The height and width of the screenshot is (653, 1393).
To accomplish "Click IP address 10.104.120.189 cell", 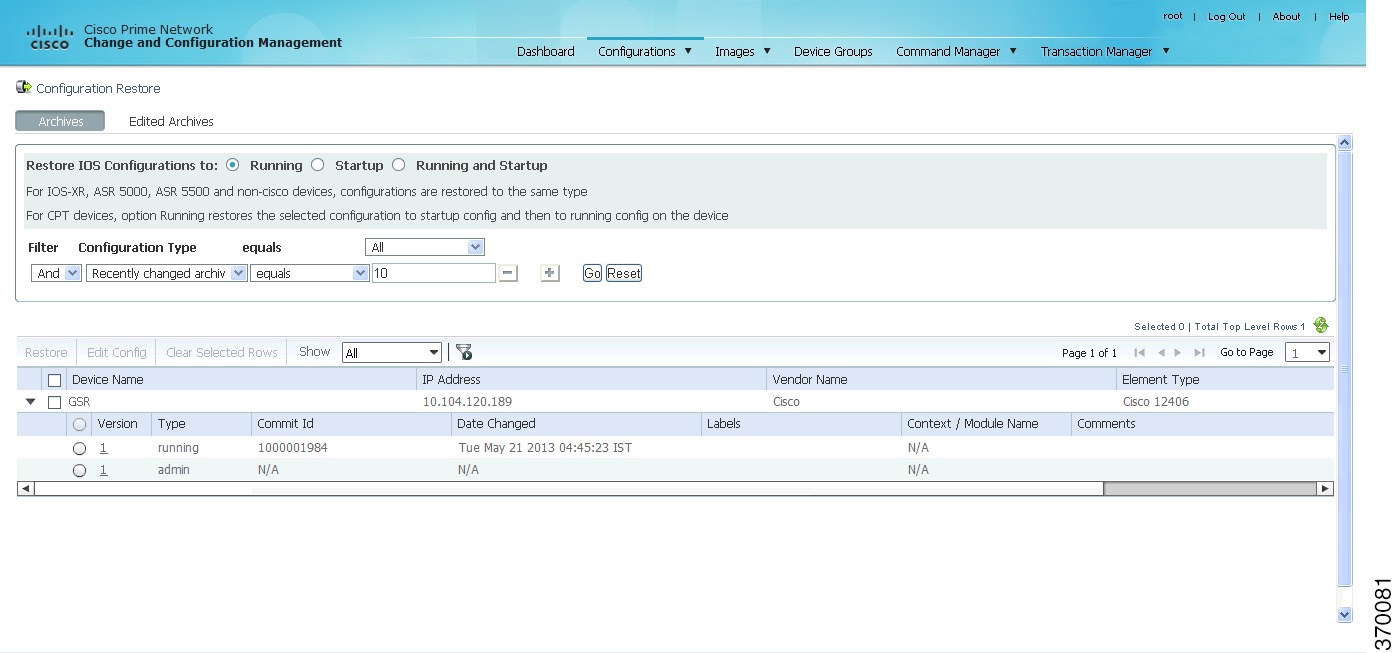I will pos(467,402).
